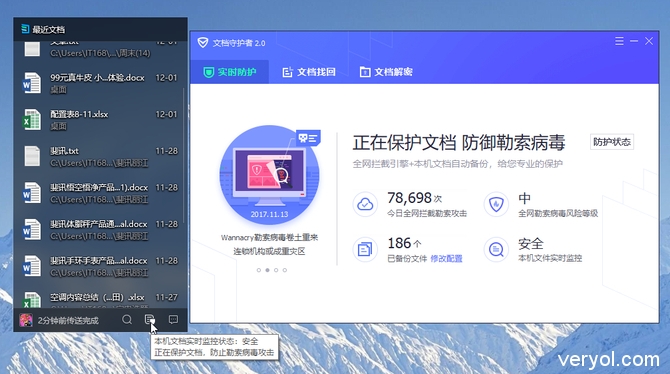Screen dimensions: 670x374
Task: Click the Excel icon of 空调内容总结 file
Action: pyautogui.click(x=32, y=300)
